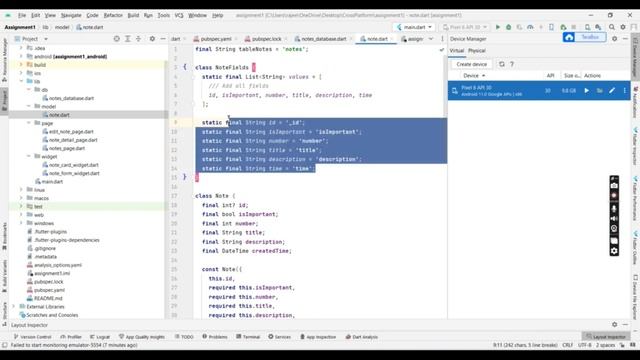Open the Dart Analysis tool window

tap(362, 337)
